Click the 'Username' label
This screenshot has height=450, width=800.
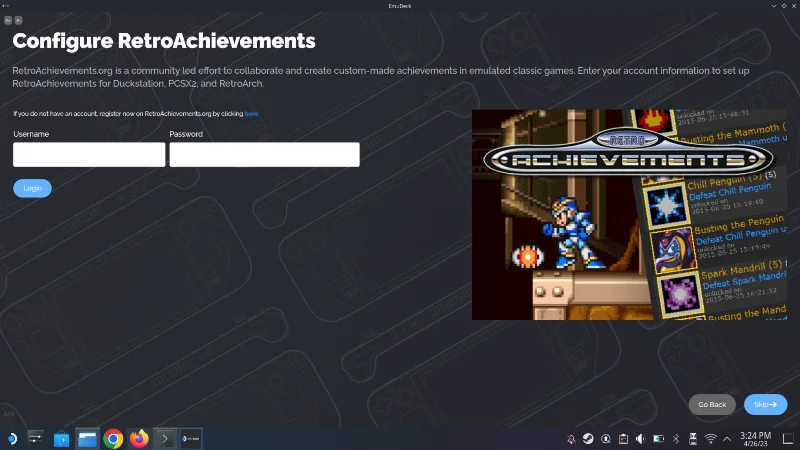click(31, 134)
